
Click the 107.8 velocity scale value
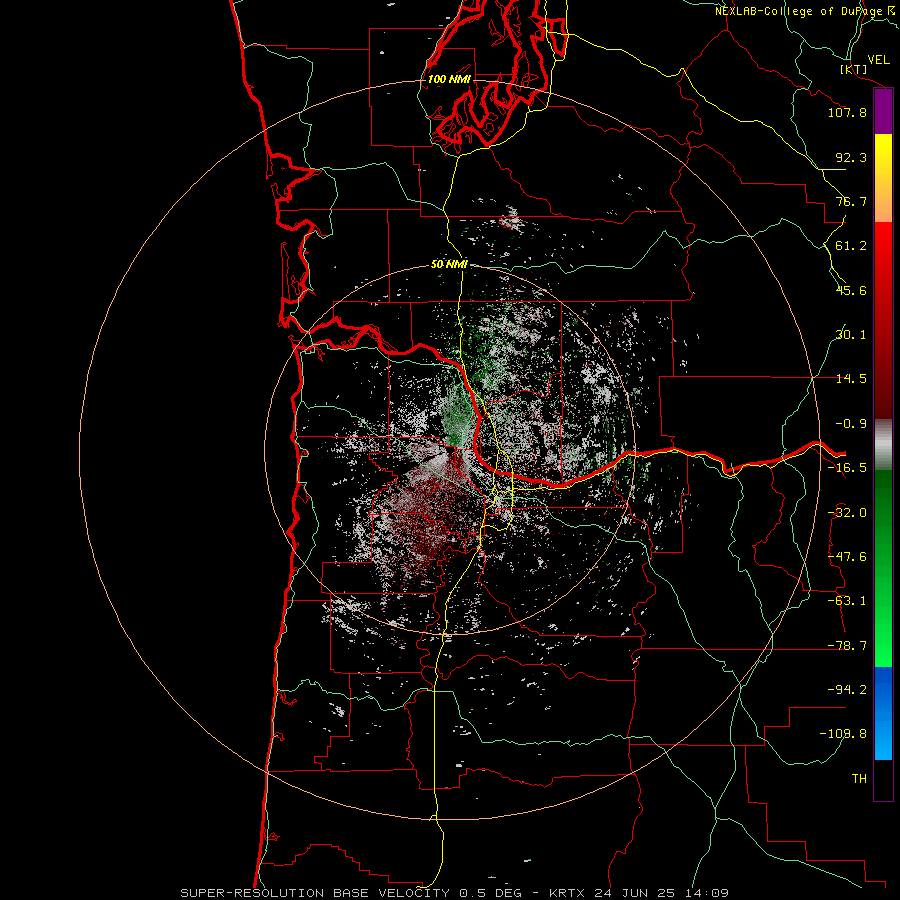pyautogui.click(x=847, y=112)
